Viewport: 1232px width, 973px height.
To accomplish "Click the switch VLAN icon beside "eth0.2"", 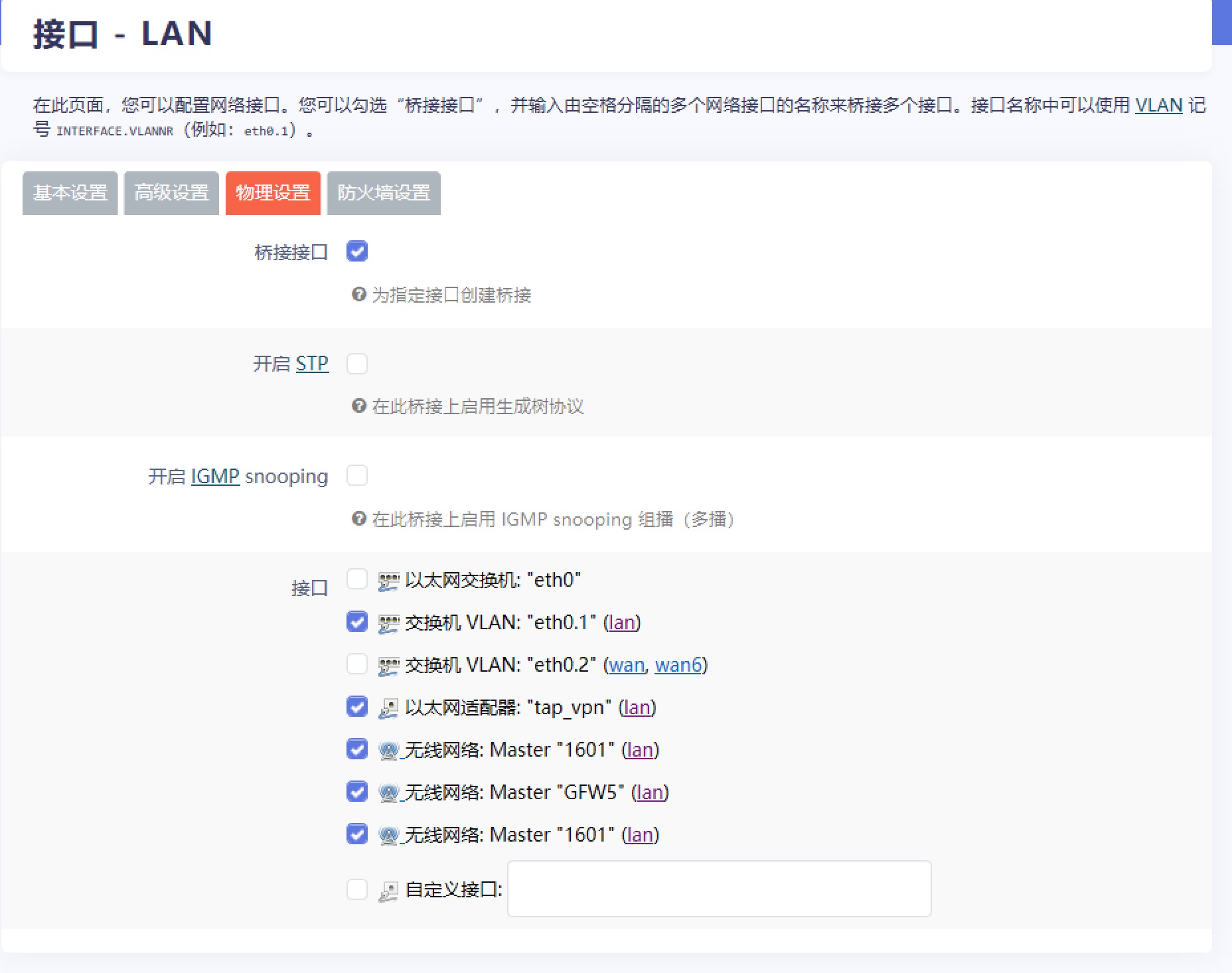I will [x=387, y=664].
